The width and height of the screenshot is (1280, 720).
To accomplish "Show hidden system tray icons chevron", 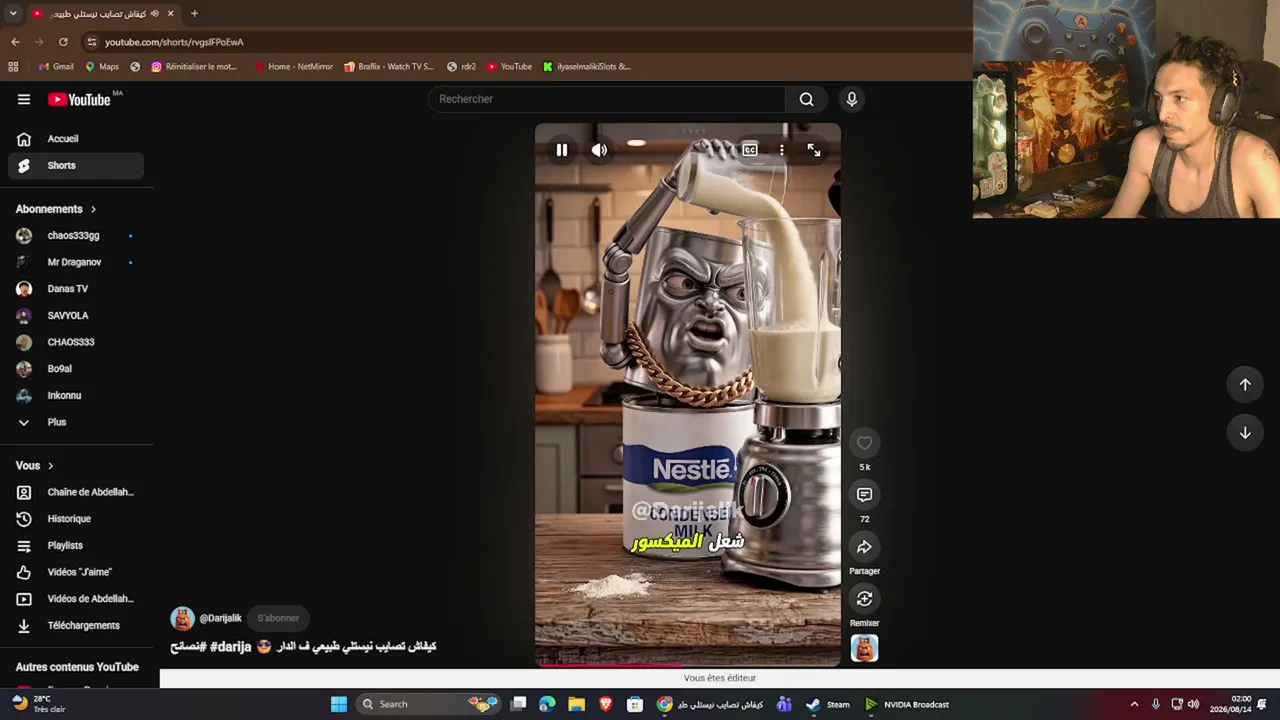I will [x=1134, y=705].
